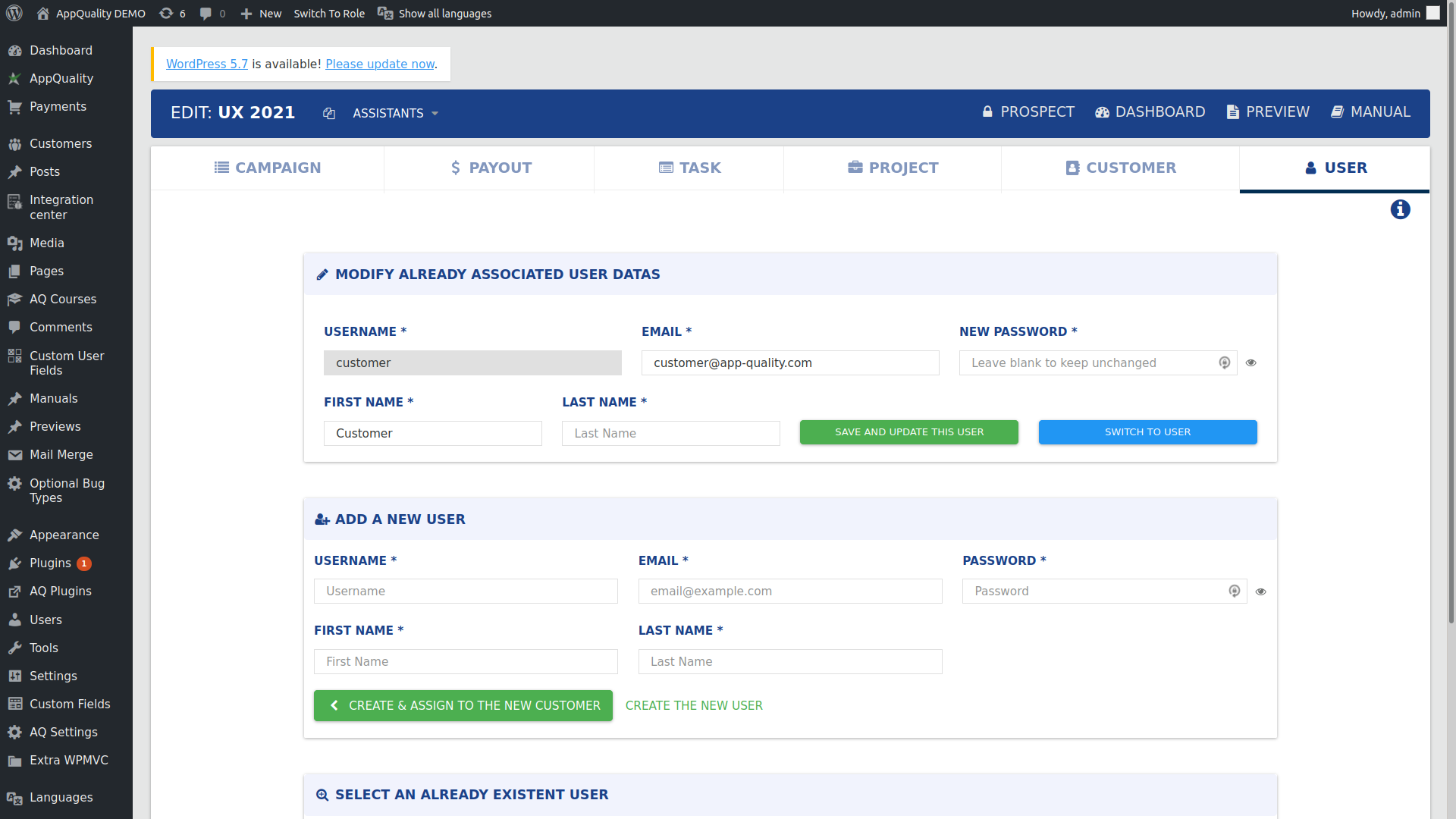Follow the Please update now link
The height and width of the screenshot is (819, 1456).
click(x=380, y=64)
